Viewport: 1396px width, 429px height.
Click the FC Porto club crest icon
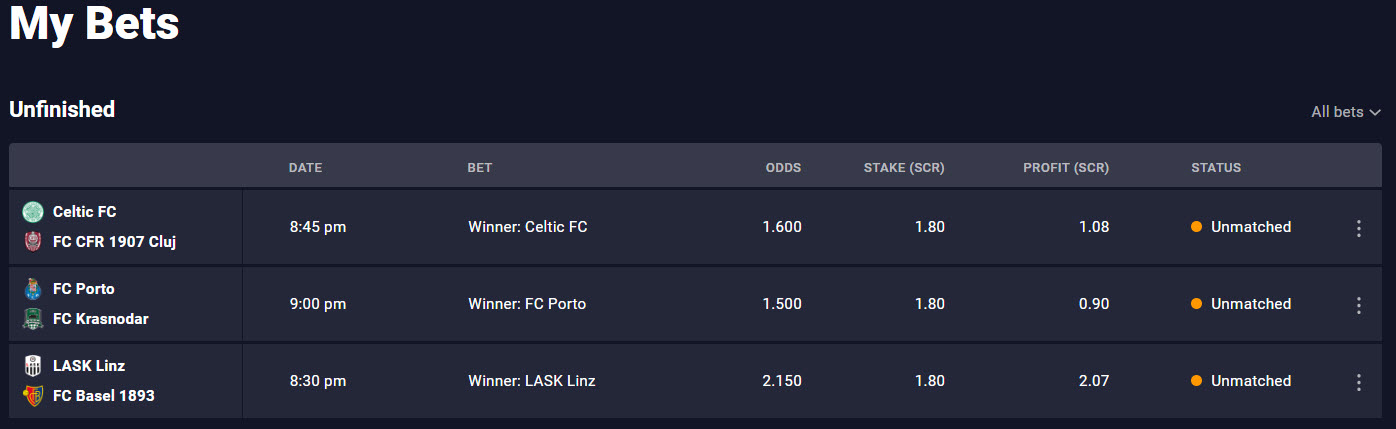coord(33,289)
